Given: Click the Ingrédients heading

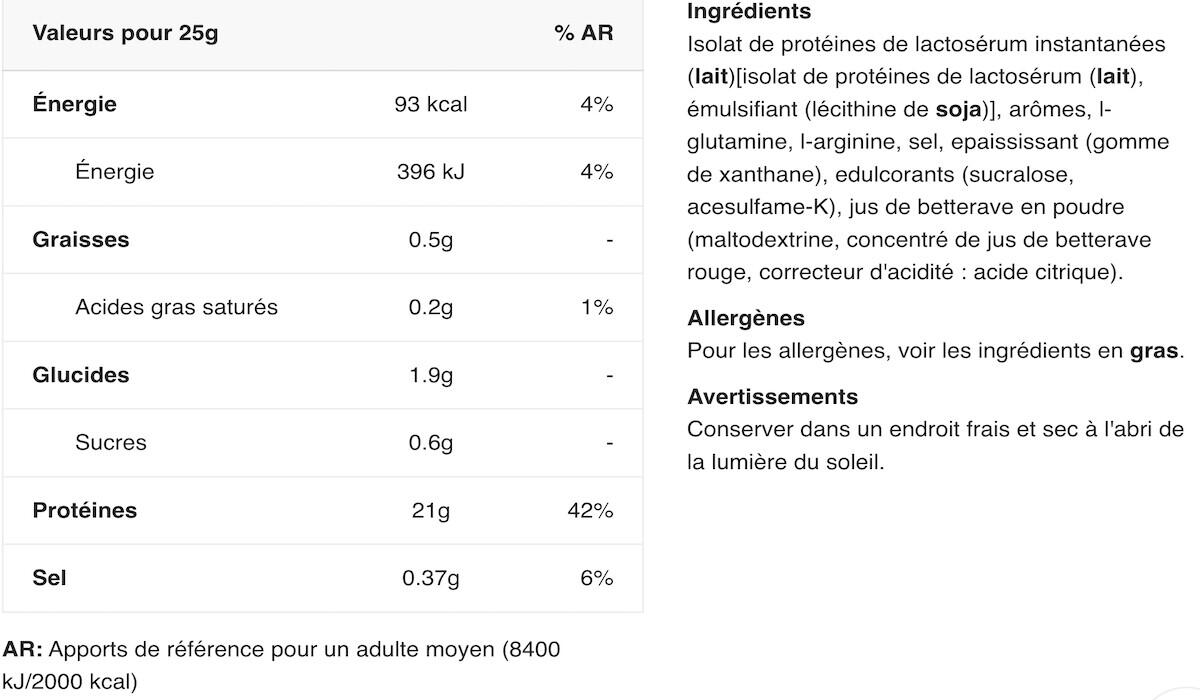Looking at the screenshot, I should click(x=749, y=12).
